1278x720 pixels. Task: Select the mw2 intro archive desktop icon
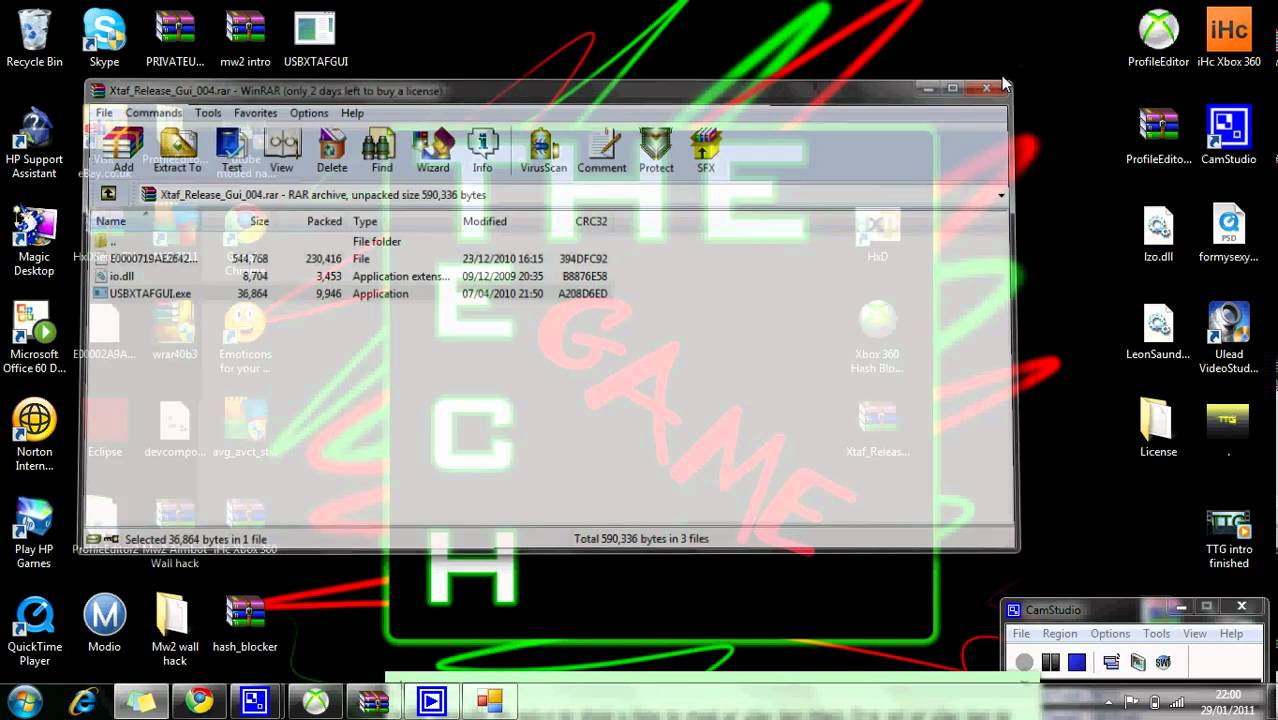[x=245, y=40]
